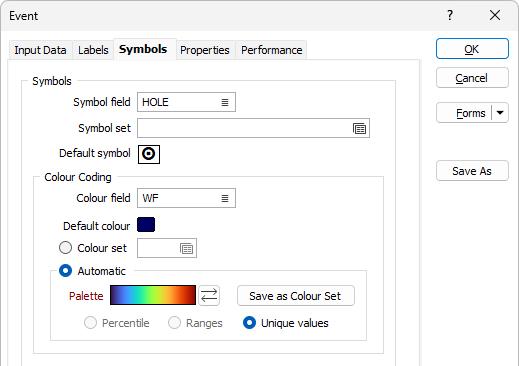Screen dimensions: 519x366
Task: Select the Colour set radio button
Action: pos(65,248)
